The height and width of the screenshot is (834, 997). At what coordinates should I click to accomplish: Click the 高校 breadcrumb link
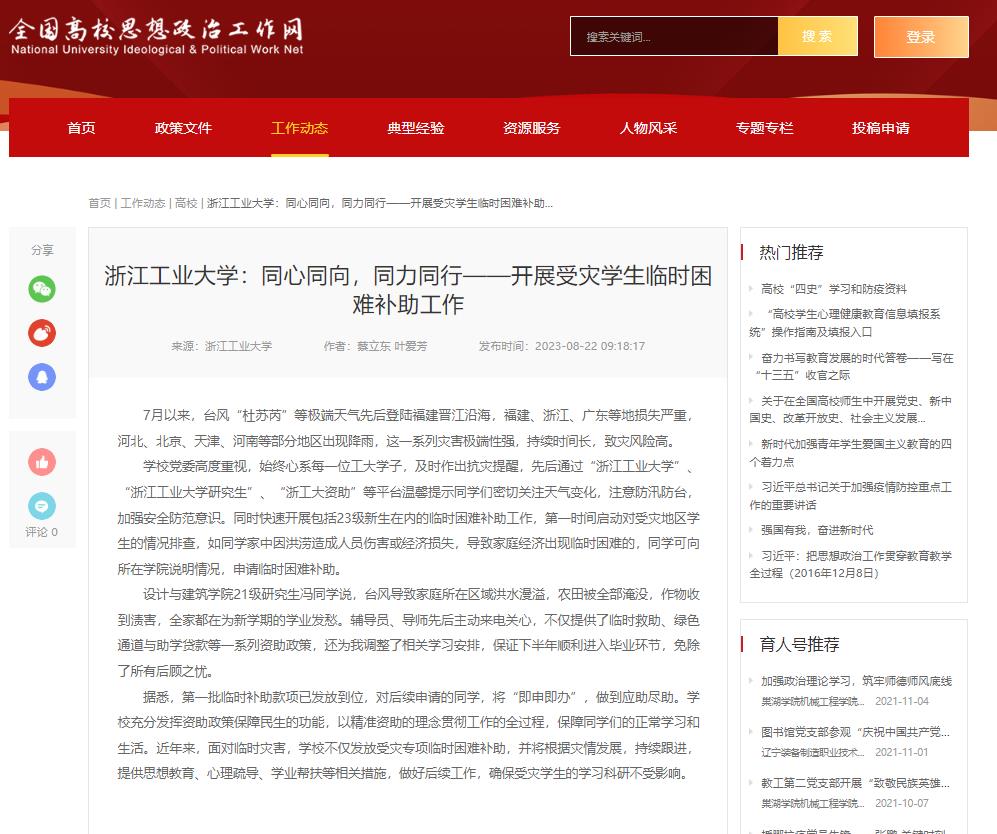186,203
